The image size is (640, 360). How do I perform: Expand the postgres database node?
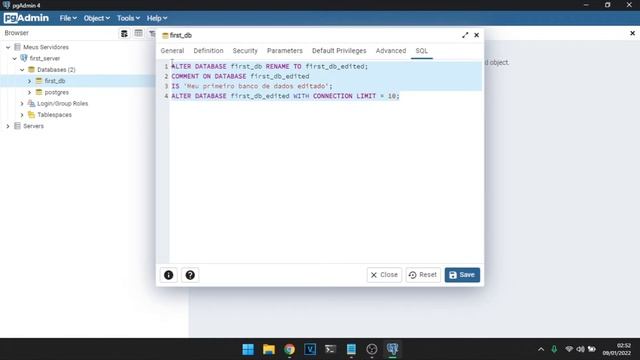tap(29, 93)
